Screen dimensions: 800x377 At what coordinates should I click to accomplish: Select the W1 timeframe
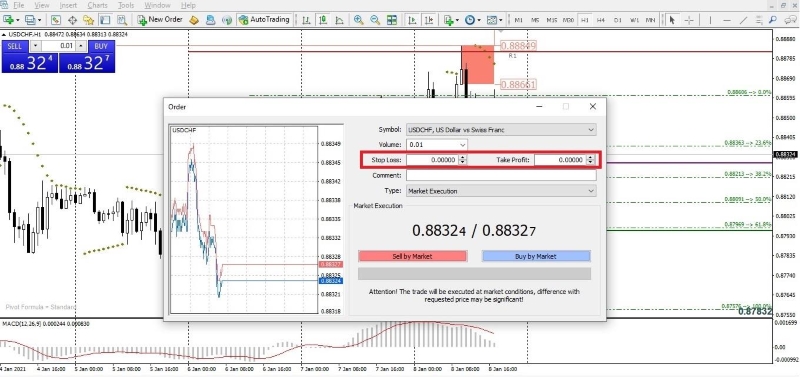tap(634, 20)
